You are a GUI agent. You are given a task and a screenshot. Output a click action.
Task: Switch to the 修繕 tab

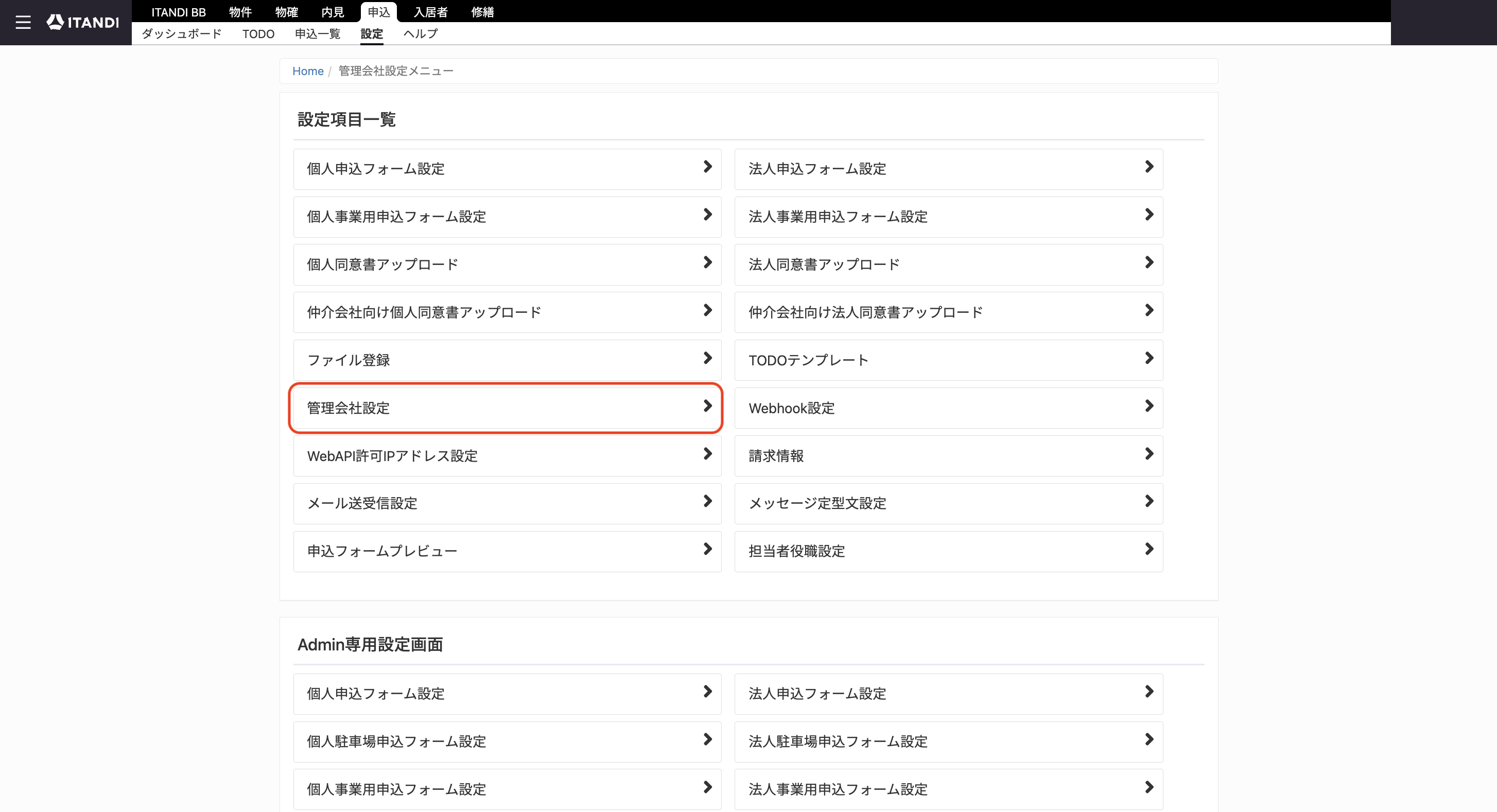pos(482,12)
